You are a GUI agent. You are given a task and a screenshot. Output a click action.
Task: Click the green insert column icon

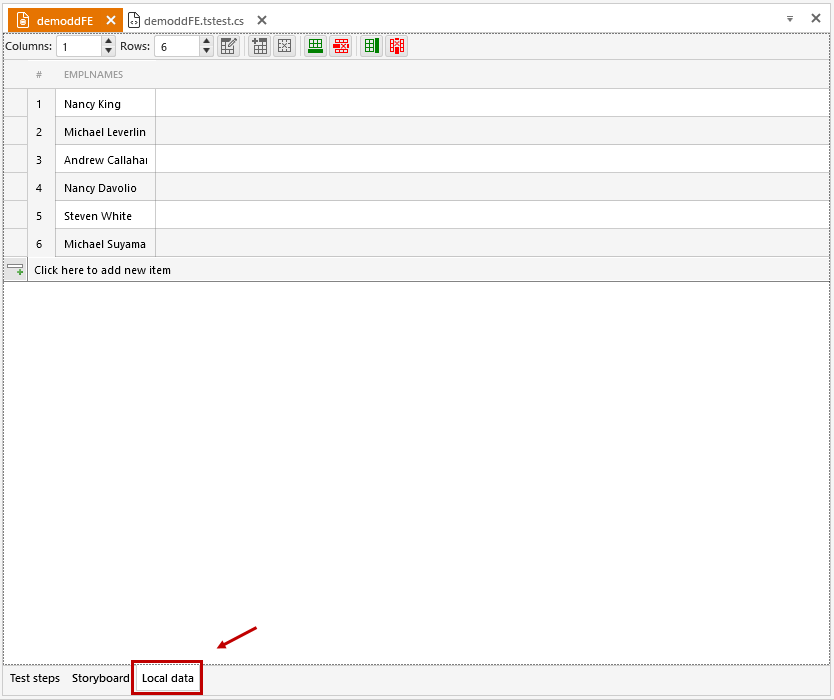[x=371, y=46]
